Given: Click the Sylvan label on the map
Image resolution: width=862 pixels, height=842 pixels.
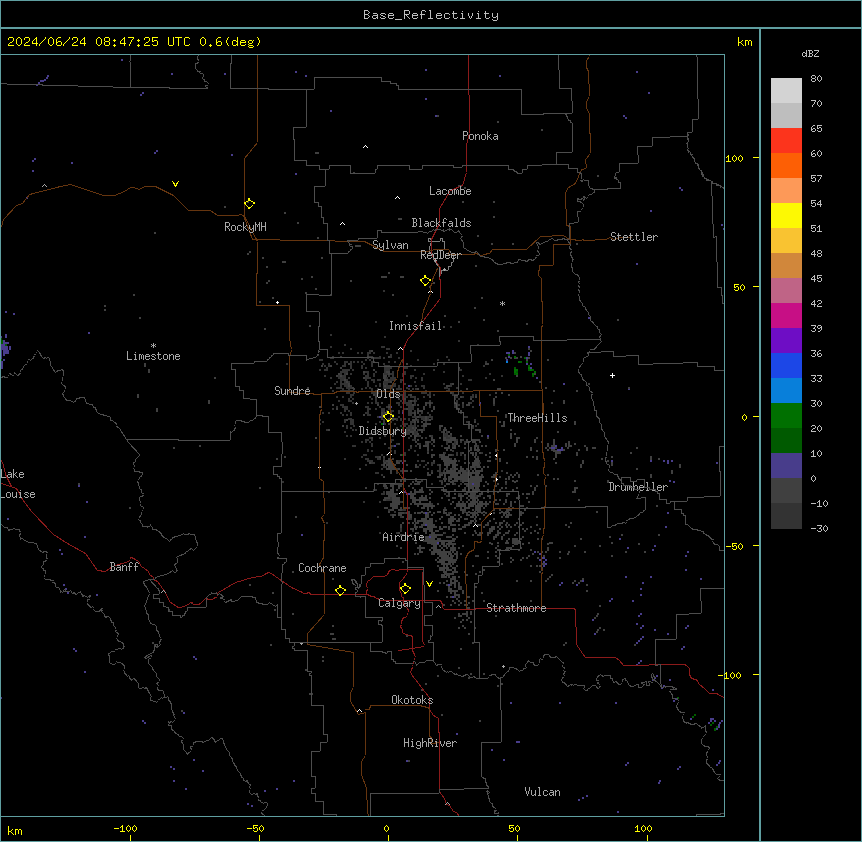Looking at the screenshot, I should [x=390, y=245].
